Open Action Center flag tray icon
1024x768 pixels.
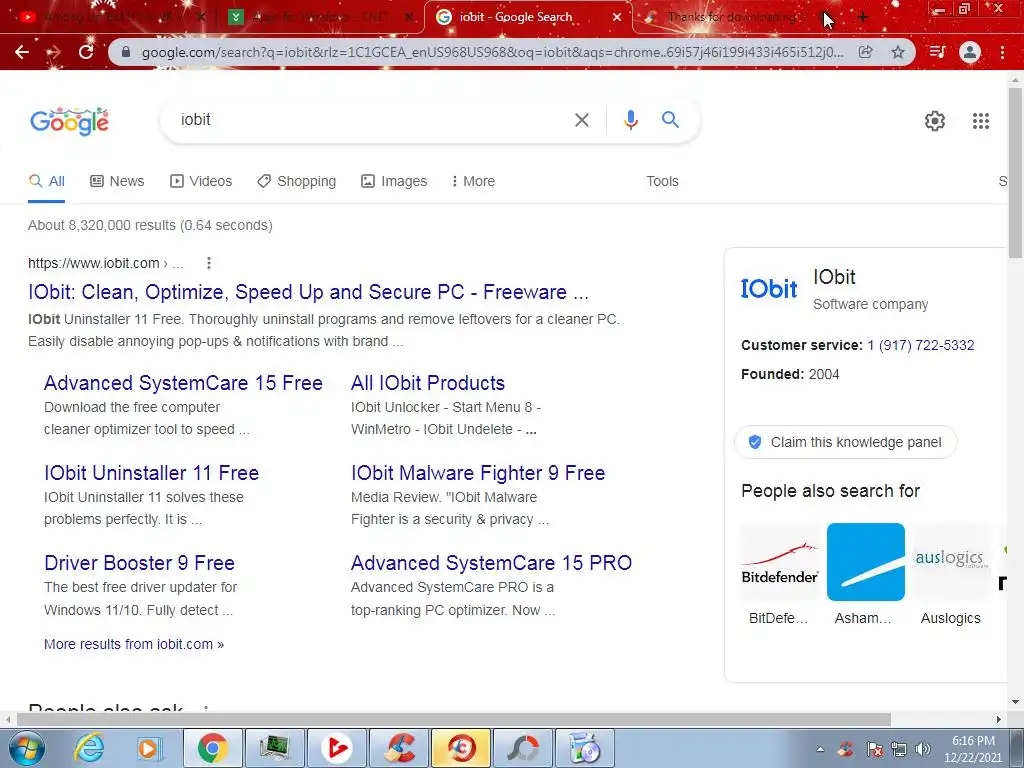pyautogui.click(x=874, y=749)
